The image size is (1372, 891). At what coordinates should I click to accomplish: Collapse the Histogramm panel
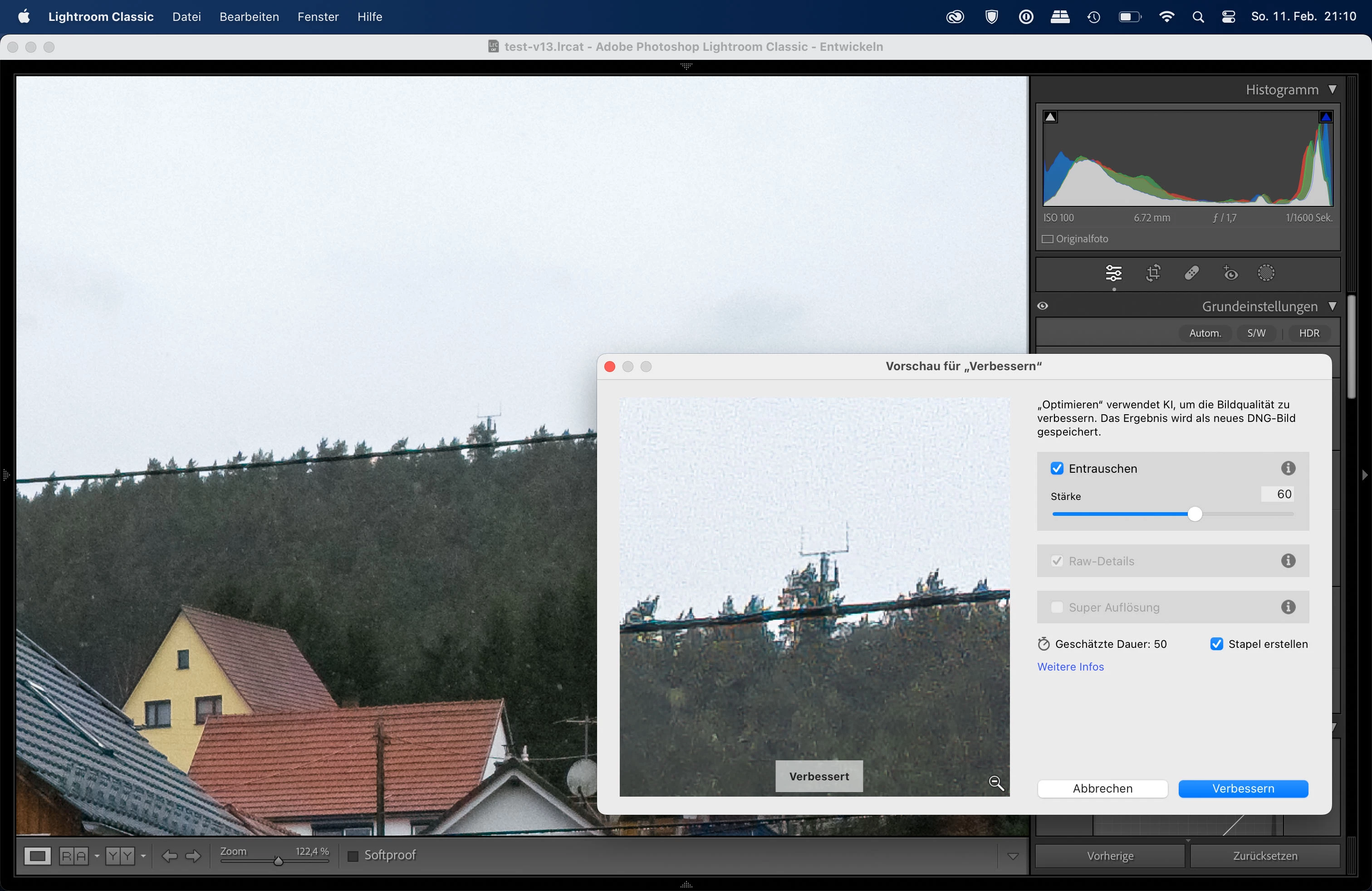coord(1332,90)
